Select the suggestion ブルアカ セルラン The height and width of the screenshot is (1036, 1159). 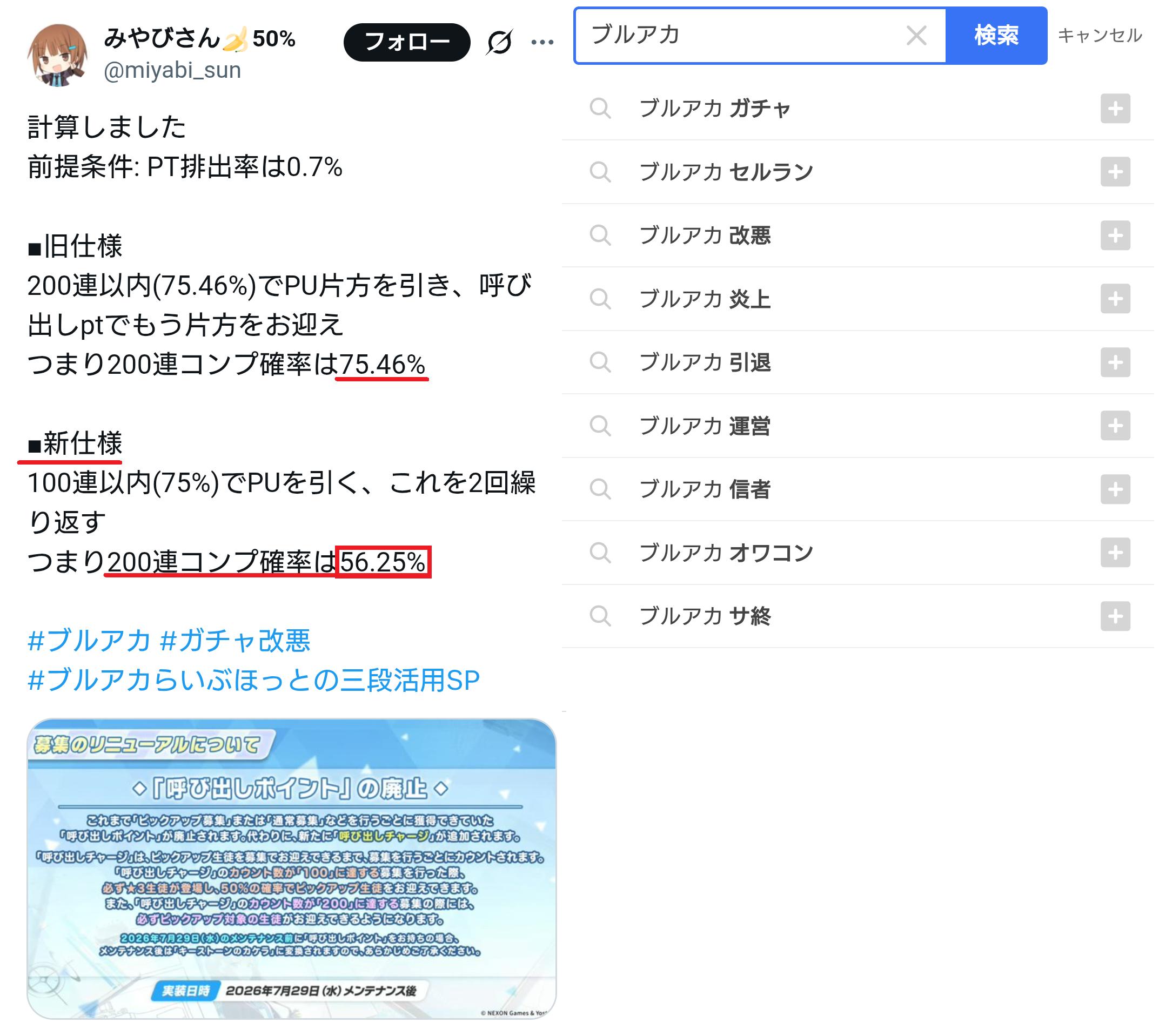[857, 172]
